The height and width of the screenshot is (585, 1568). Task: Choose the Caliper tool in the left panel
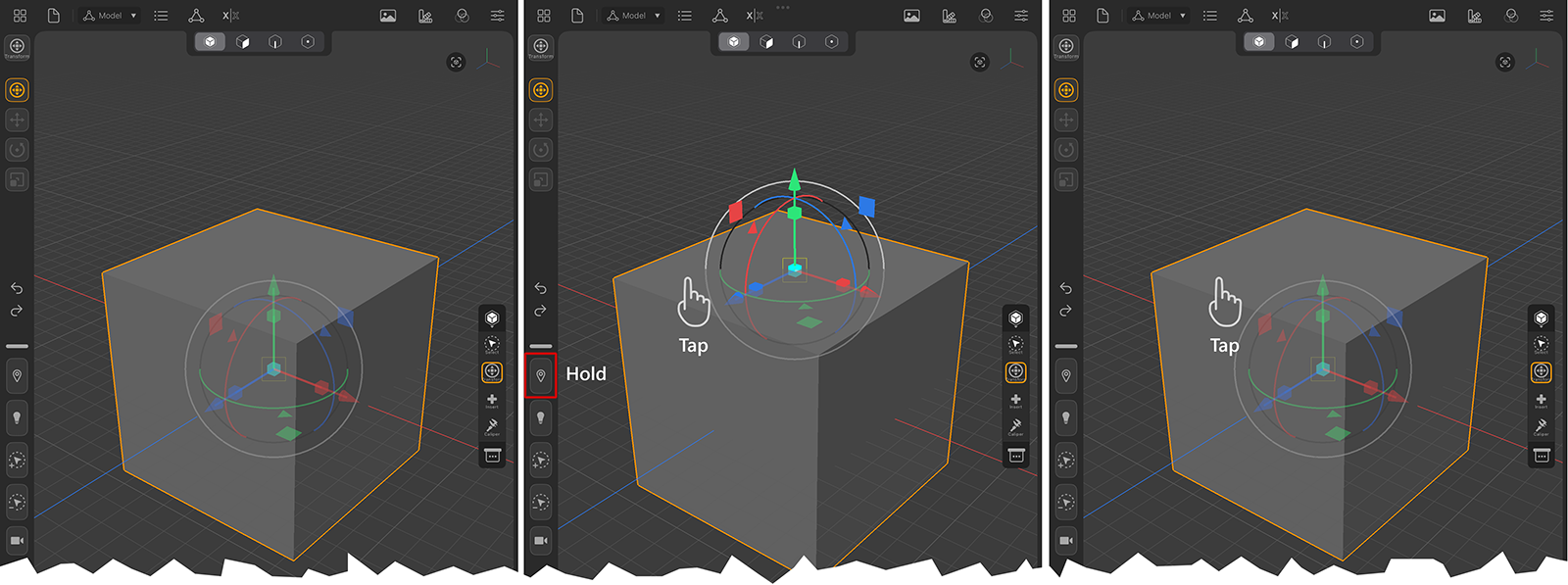coord(492,427)
